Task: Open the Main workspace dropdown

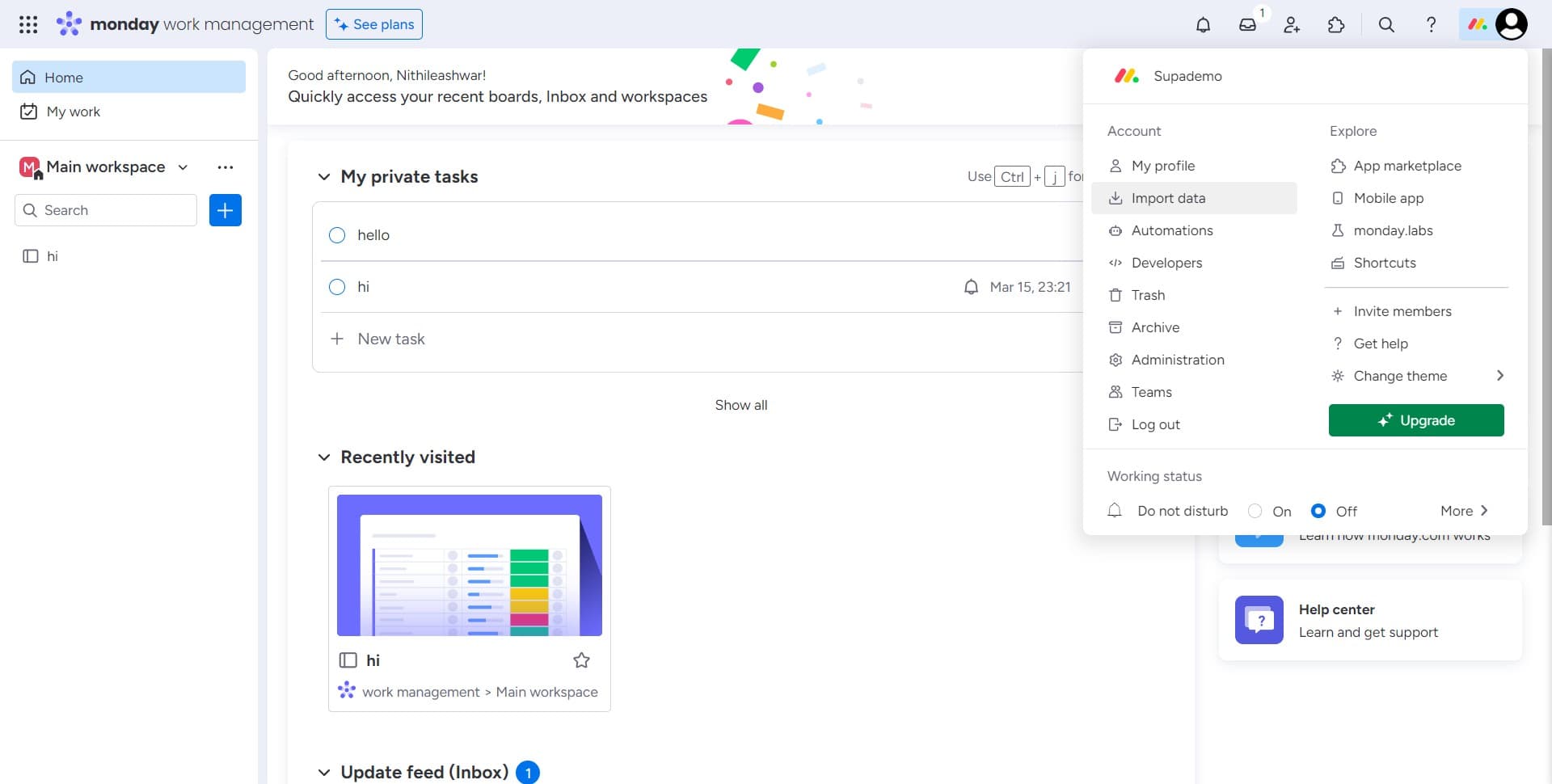Action: (x=182, y=167)
